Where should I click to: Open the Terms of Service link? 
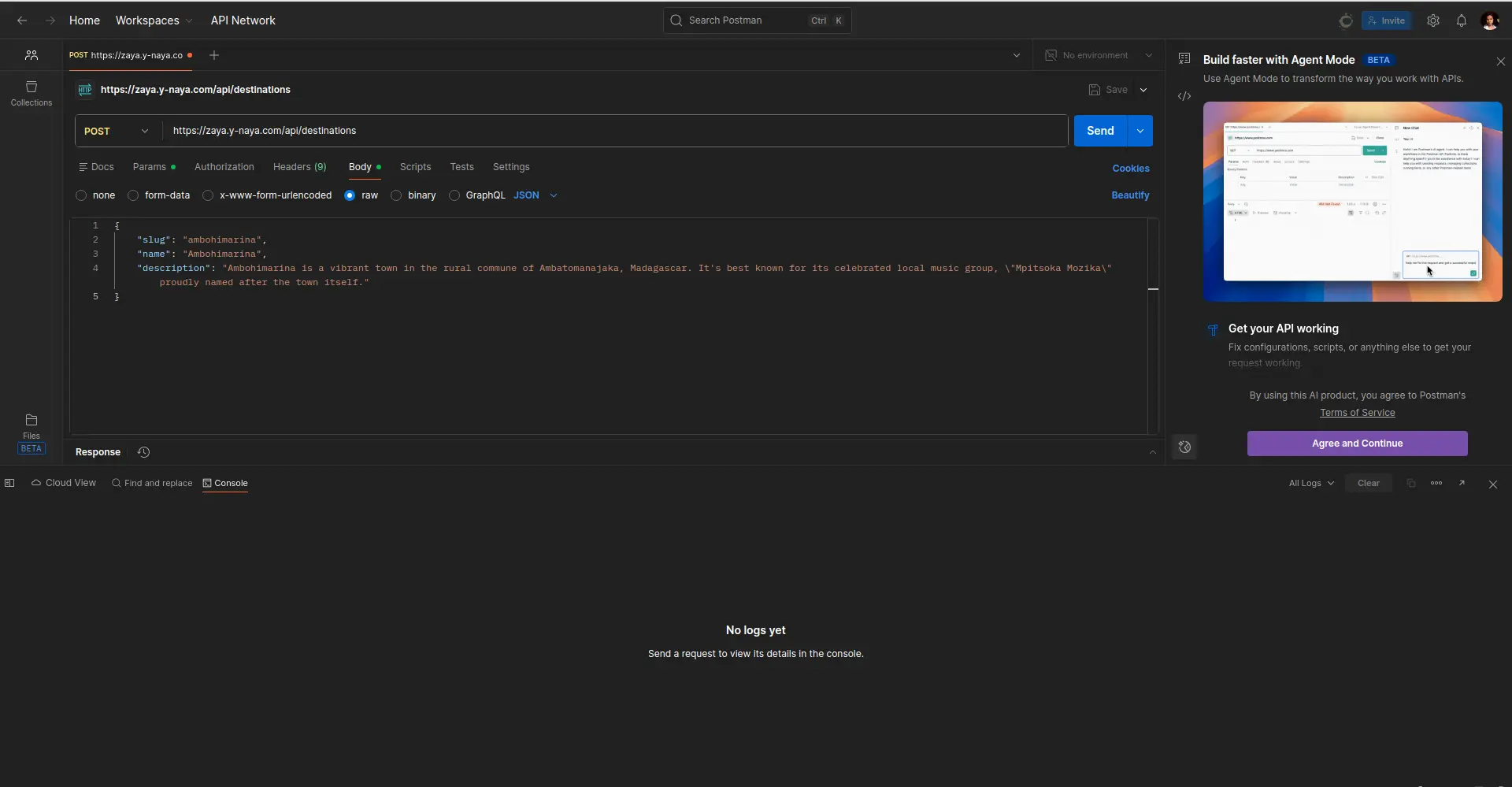point(1358,413)
